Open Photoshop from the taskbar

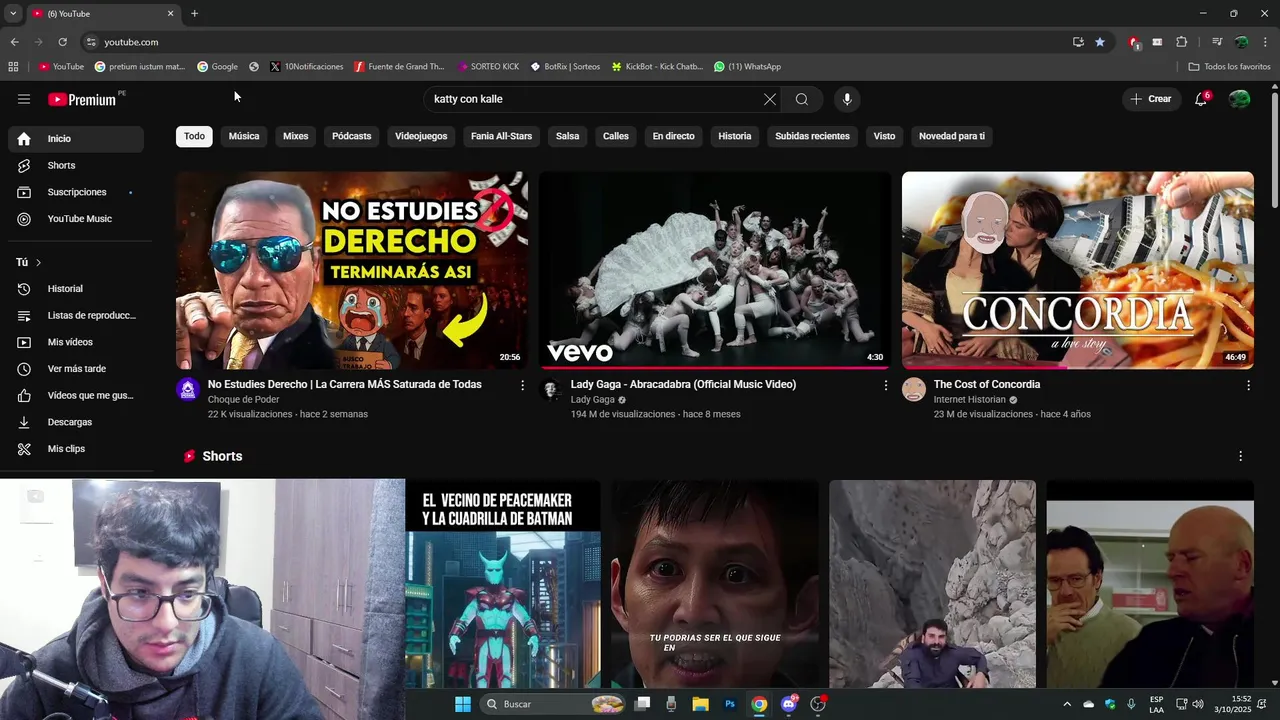(730, 704)
